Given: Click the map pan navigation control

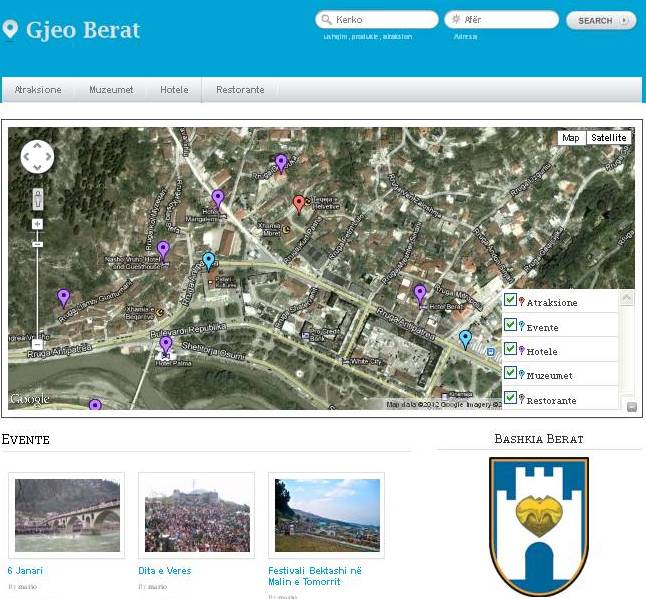Looking at the screenshot, I should [x=37, y=156].
